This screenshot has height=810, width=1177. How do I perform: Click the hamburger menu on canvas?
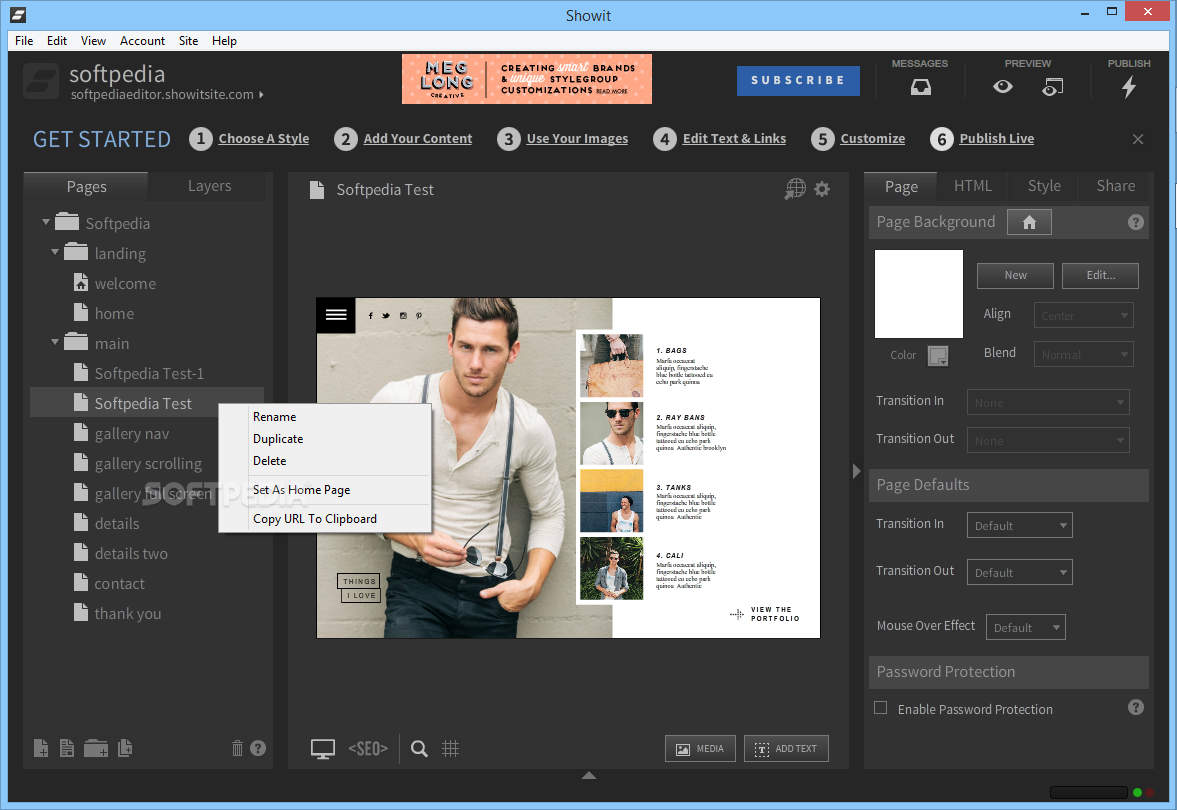336,315
